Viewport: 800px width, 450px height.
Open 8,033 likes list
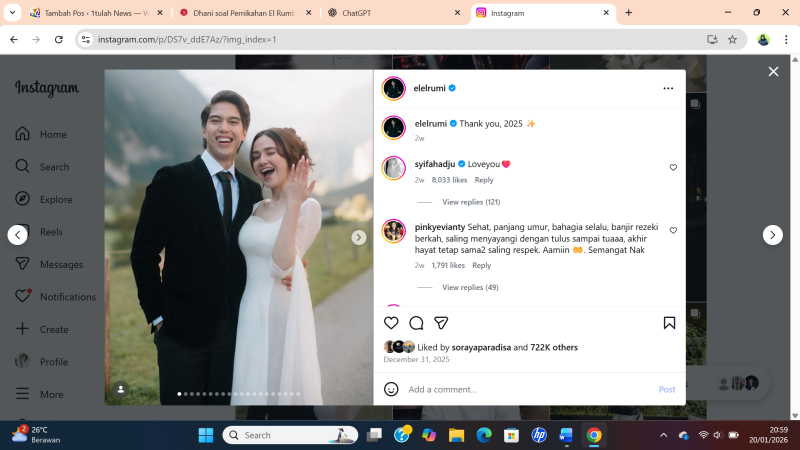coord(449,180)
